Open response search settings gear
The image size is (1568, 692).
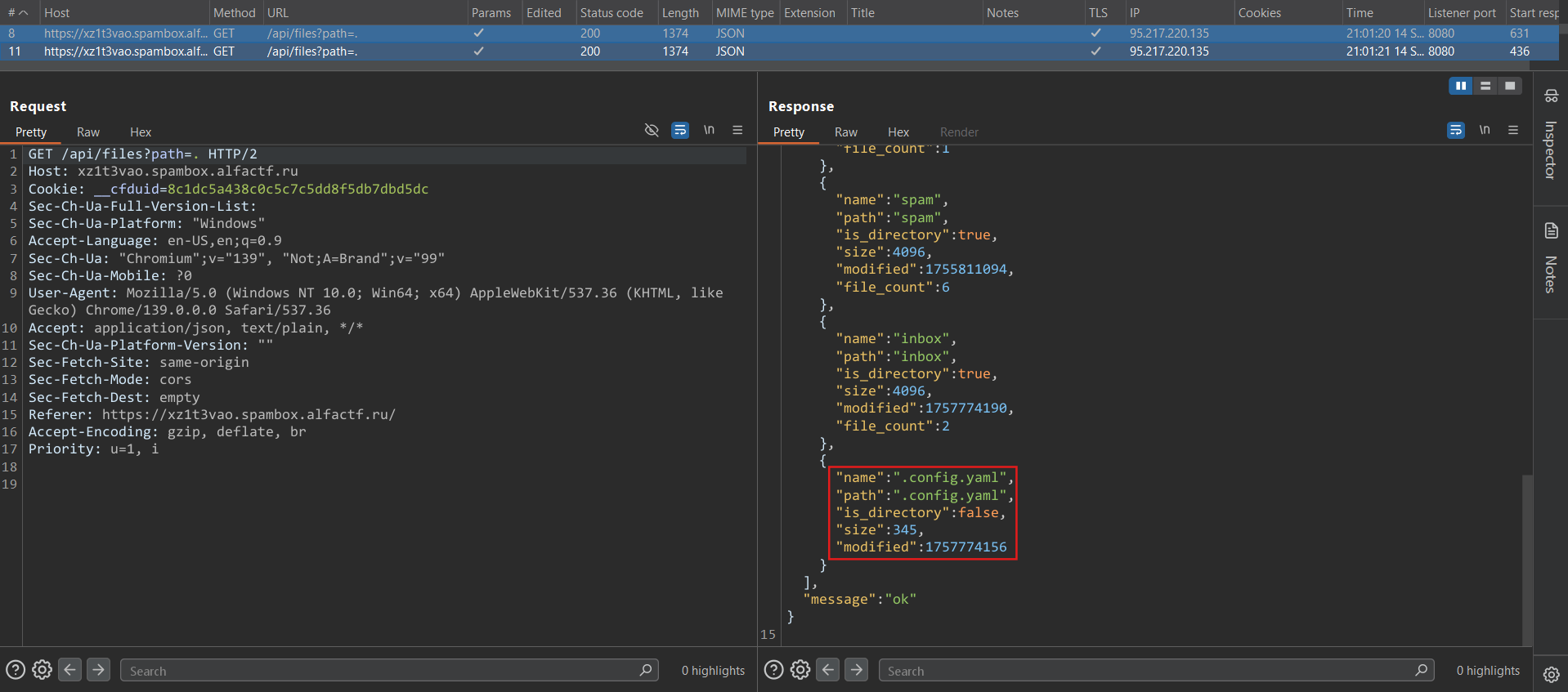(800, 670)
